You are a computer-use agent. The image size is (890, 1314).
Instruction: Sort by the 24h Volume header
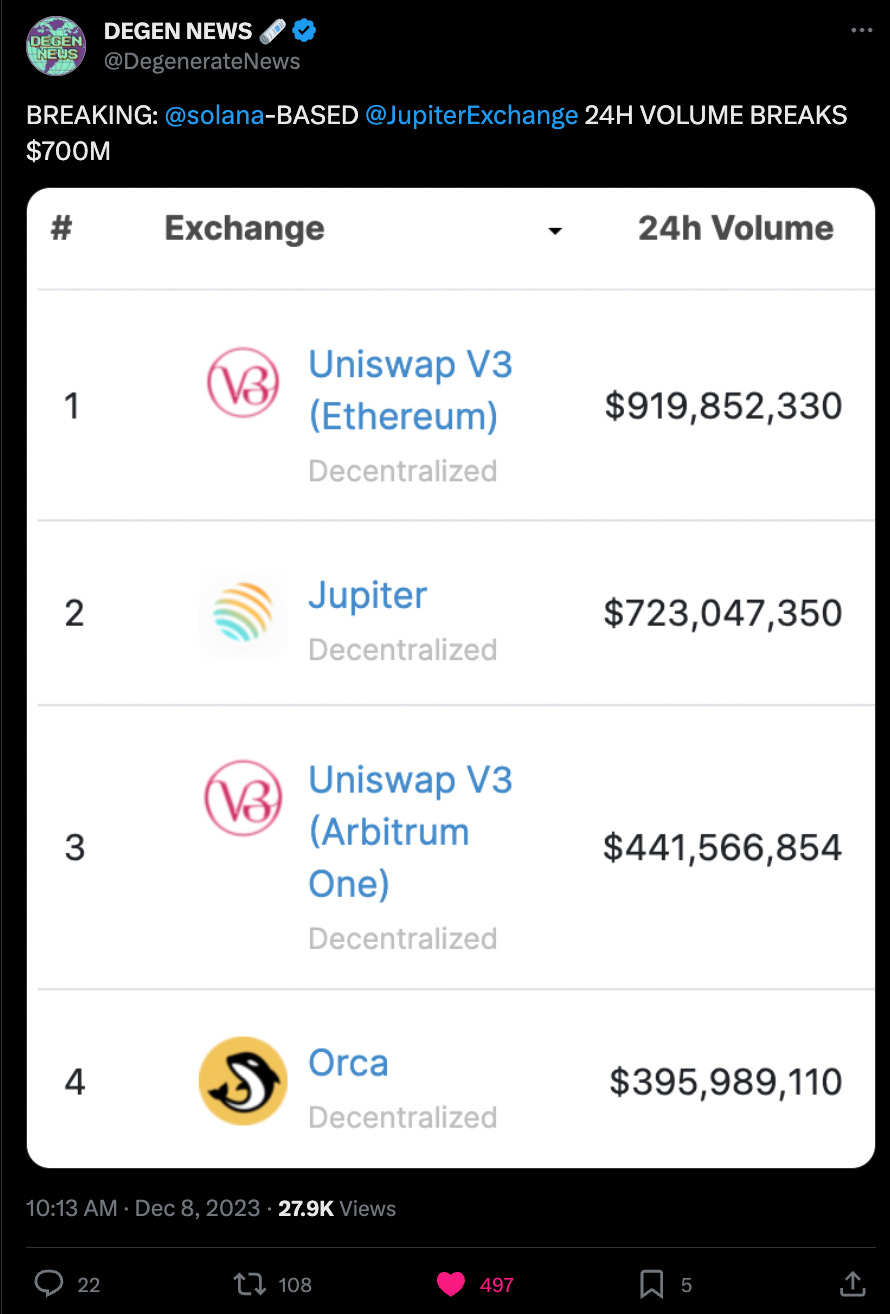click(x=736, y=228)
